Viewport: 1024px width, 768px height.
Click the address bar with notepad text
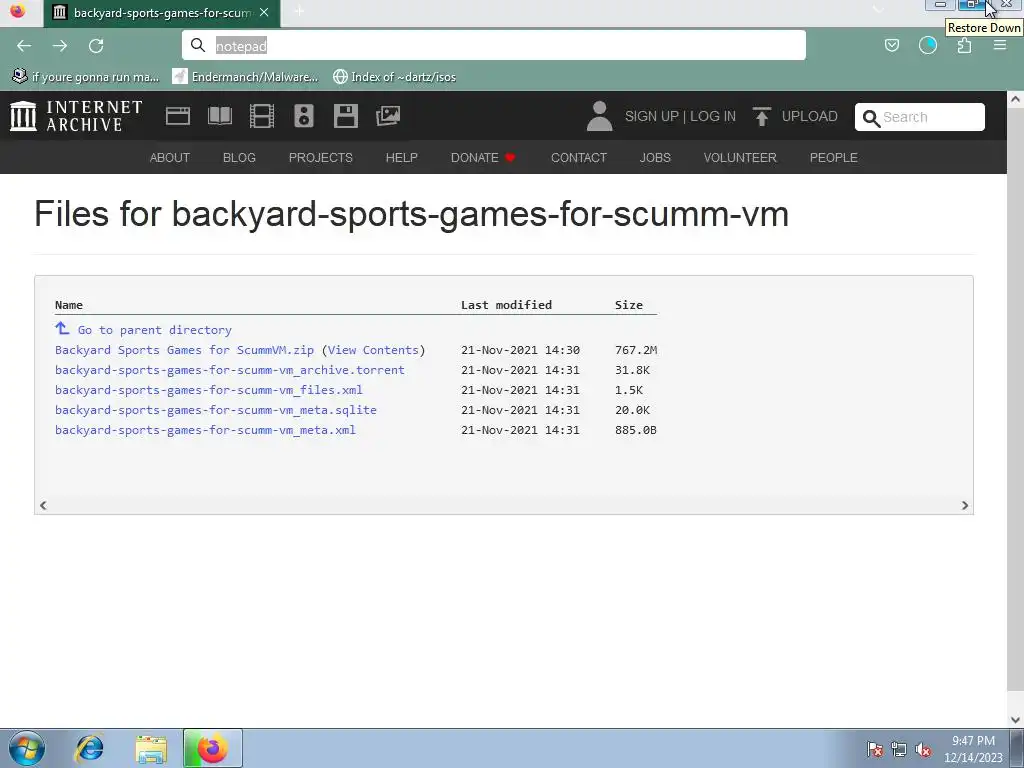[x=494, y=45]
